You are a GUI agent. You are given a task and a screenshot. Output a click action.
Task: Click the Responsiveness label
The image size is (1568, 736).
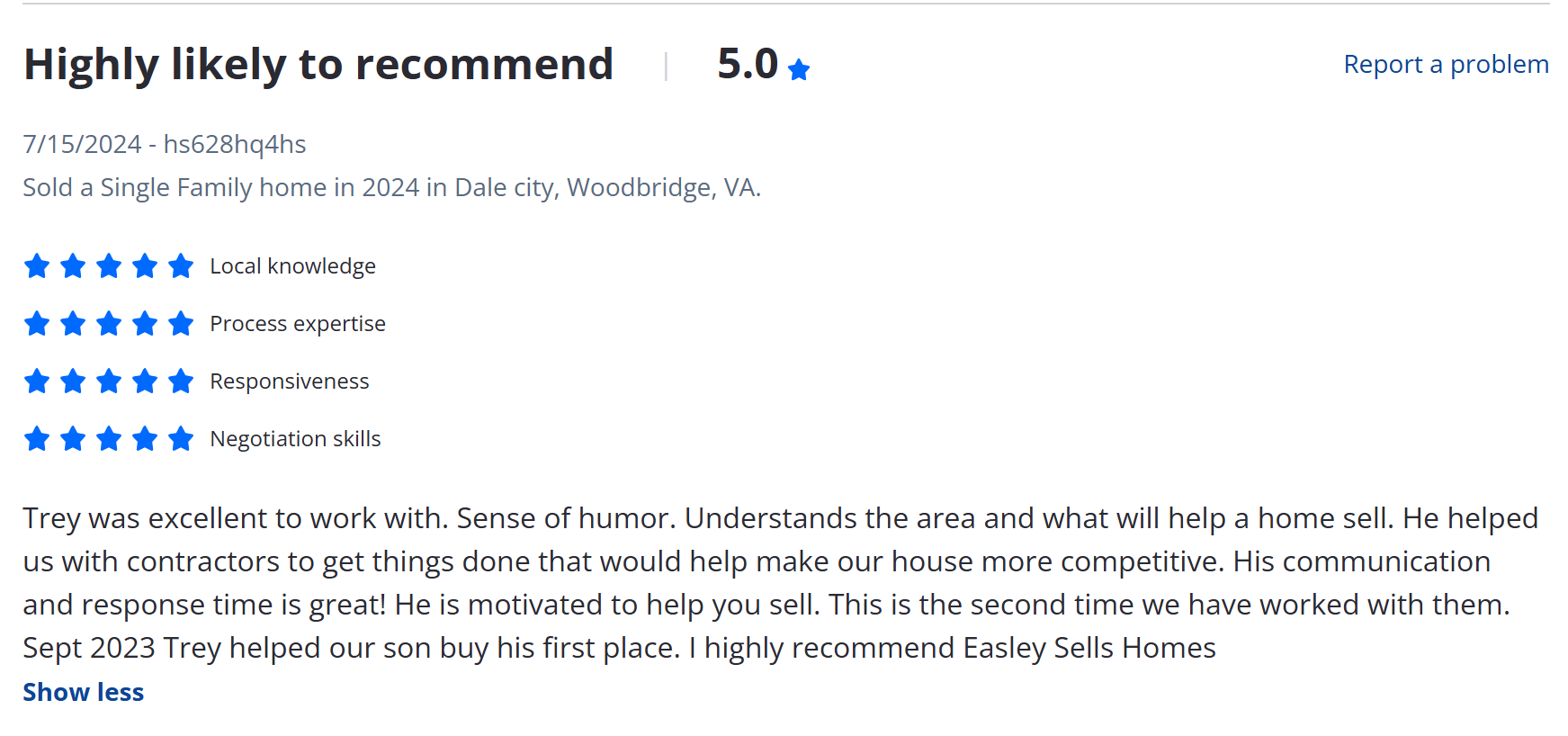coord(290,381)
